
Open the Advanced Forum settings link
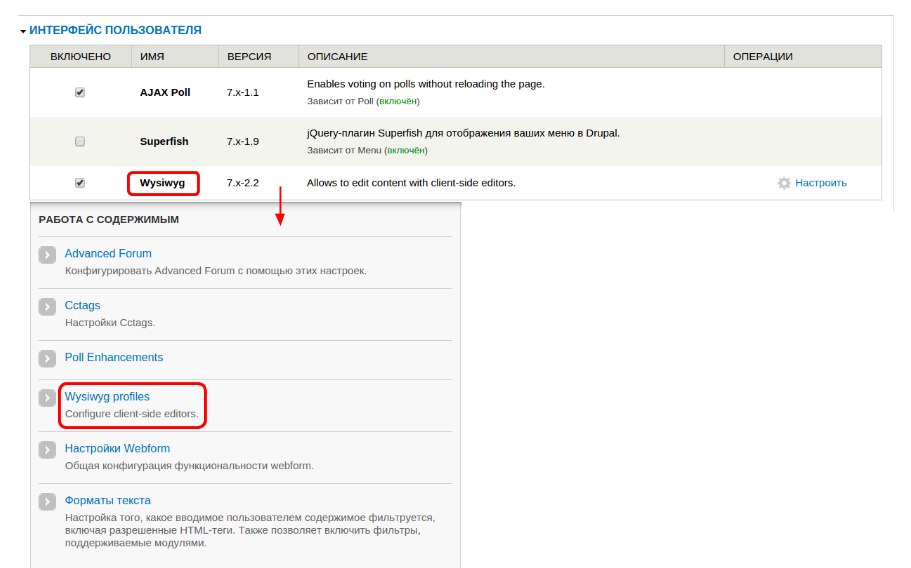(x=108, y=254)
